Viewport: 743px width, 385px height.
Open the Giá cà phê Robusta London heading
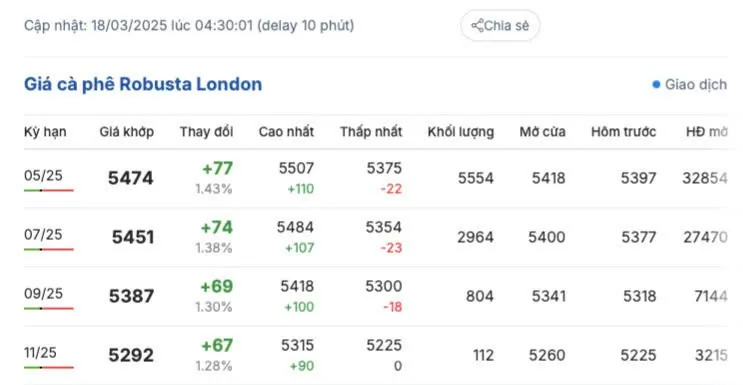coord(143,84)
